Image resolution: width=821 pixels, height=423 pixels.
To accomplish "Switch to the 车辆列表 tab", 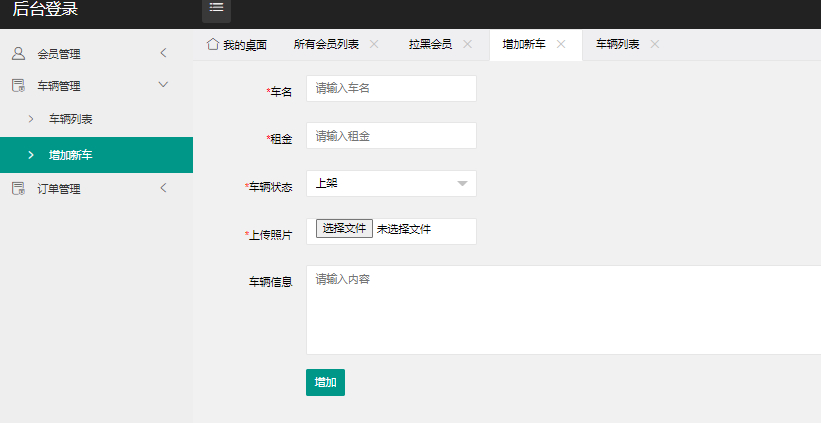I will (x=617, y=44).
